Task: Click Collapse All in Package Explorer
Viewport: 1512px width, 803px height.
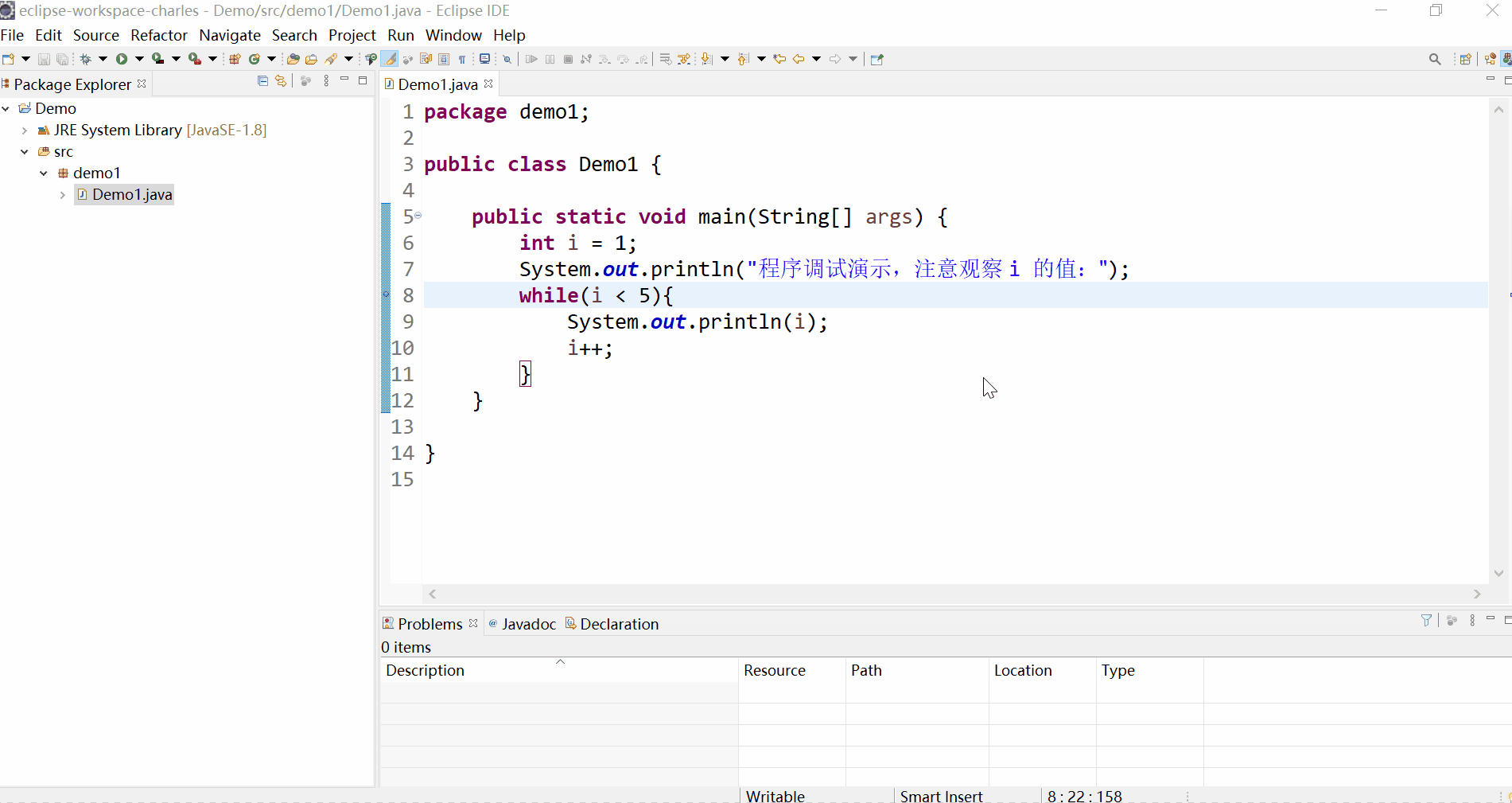Action: pos(262,81)
